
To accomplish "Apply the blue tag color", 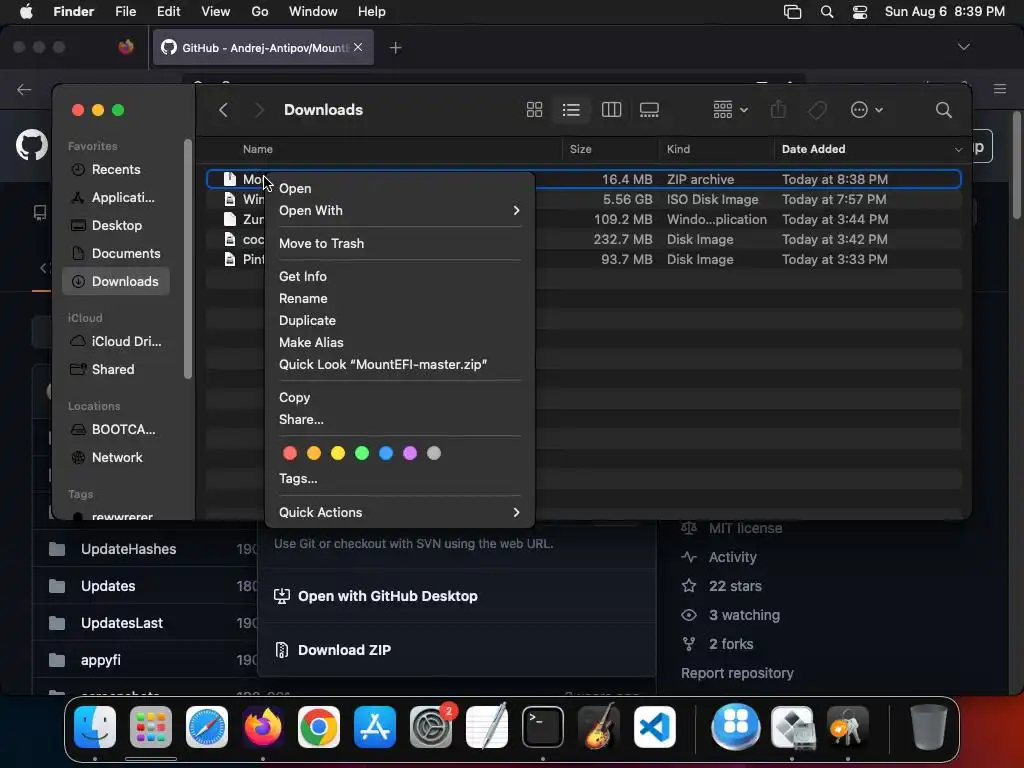I will point(386,453).
